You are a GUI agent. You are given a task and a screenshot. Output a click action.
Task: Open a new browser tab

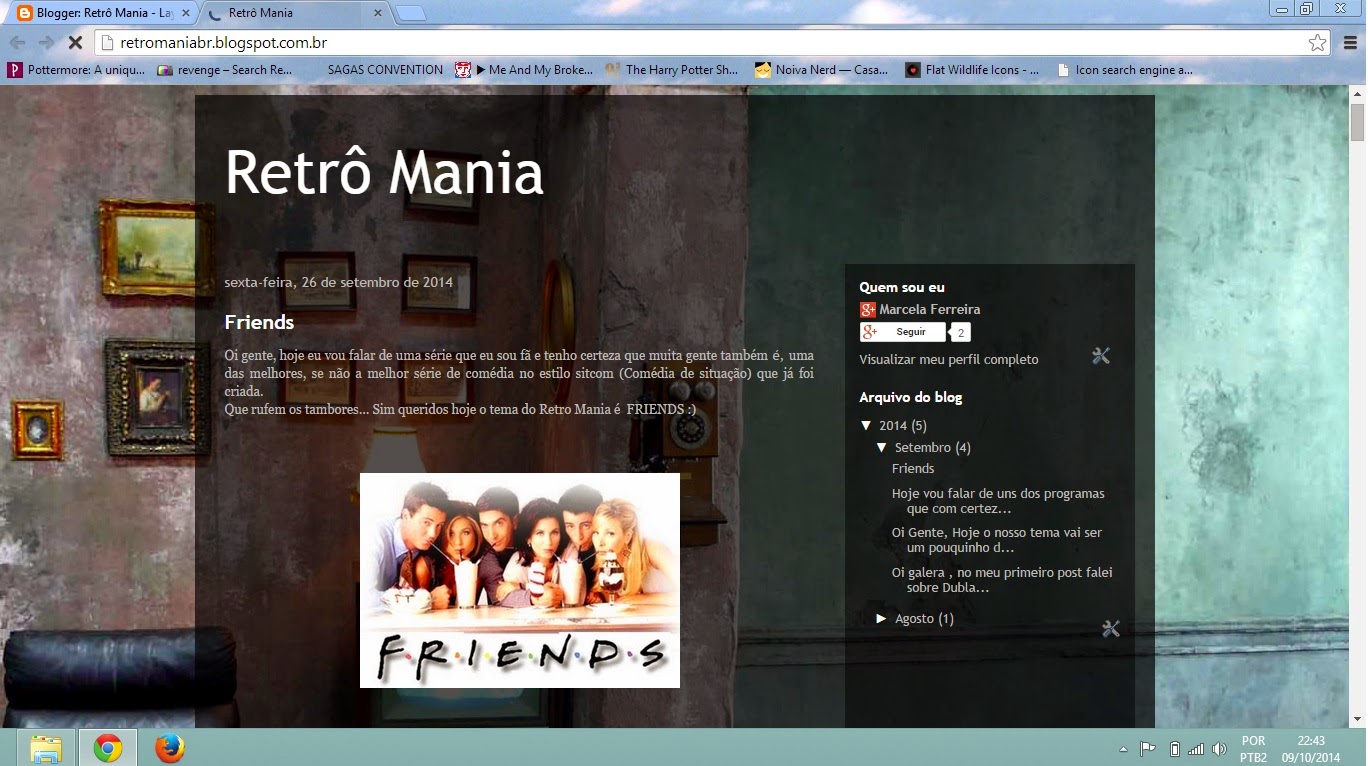click(410, 14)
